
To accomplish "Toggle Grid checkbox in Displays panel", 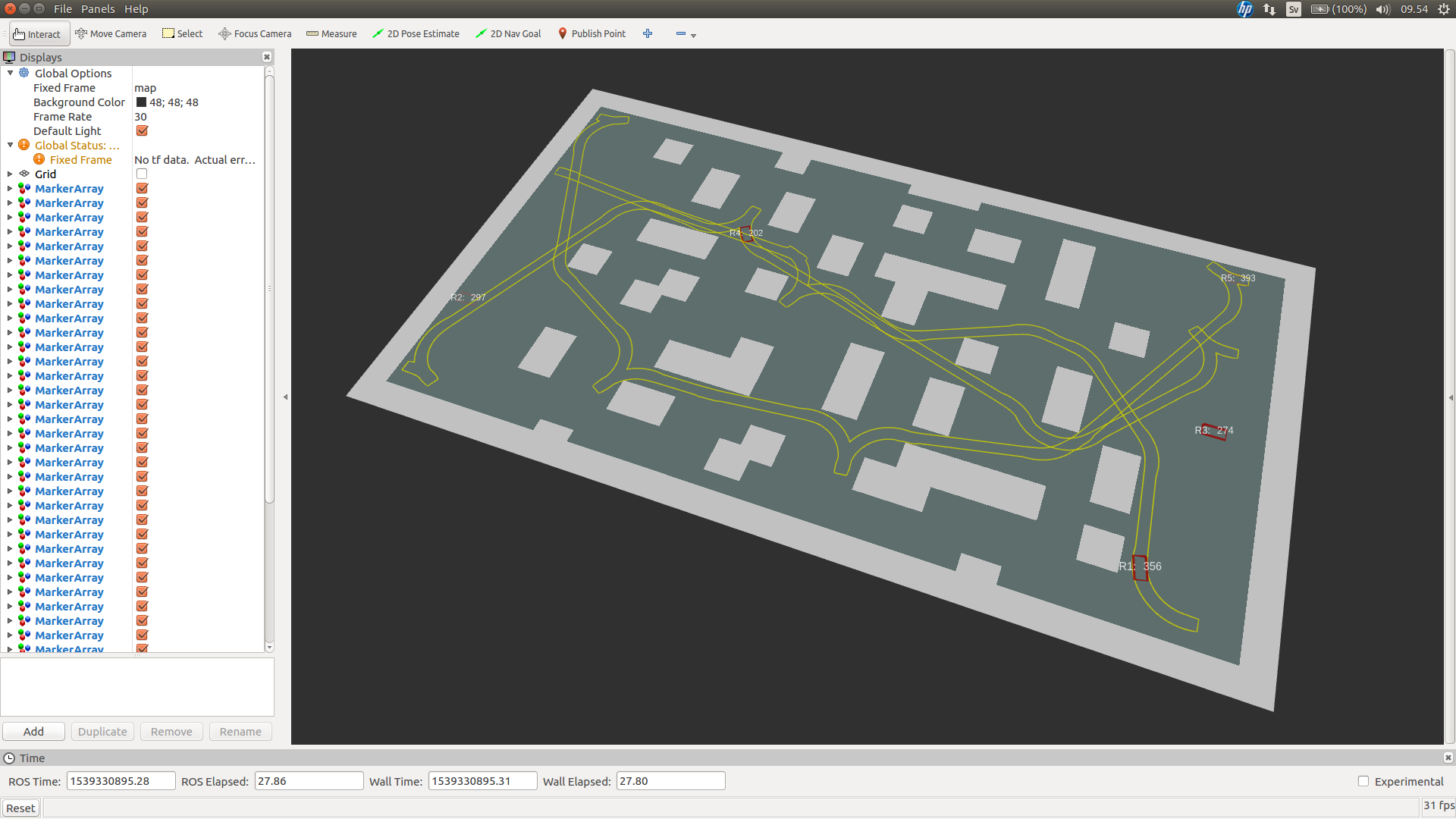I will click(141, 174).
